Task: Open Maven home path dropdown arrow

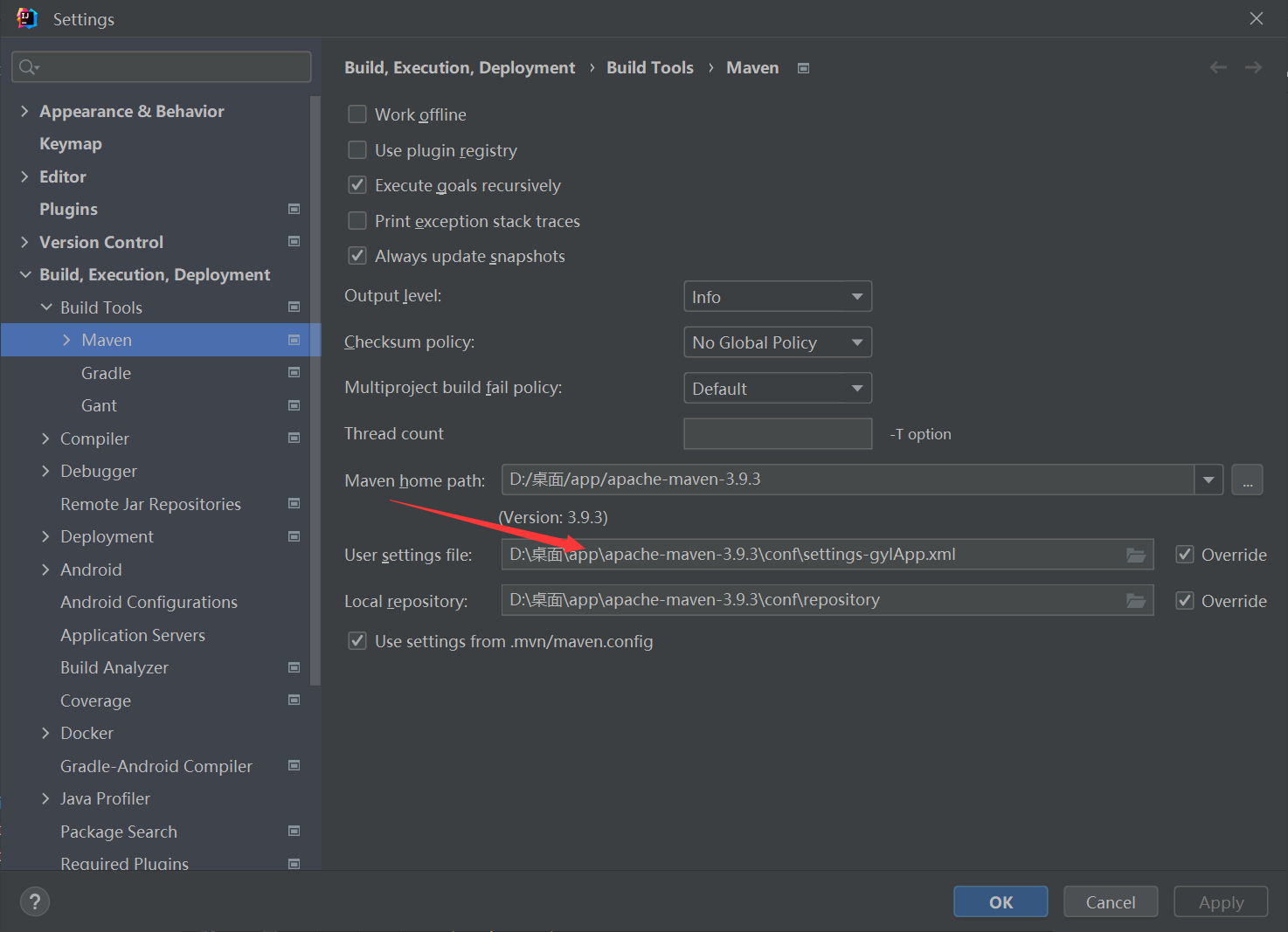Action: click(x=1208, y=480)
